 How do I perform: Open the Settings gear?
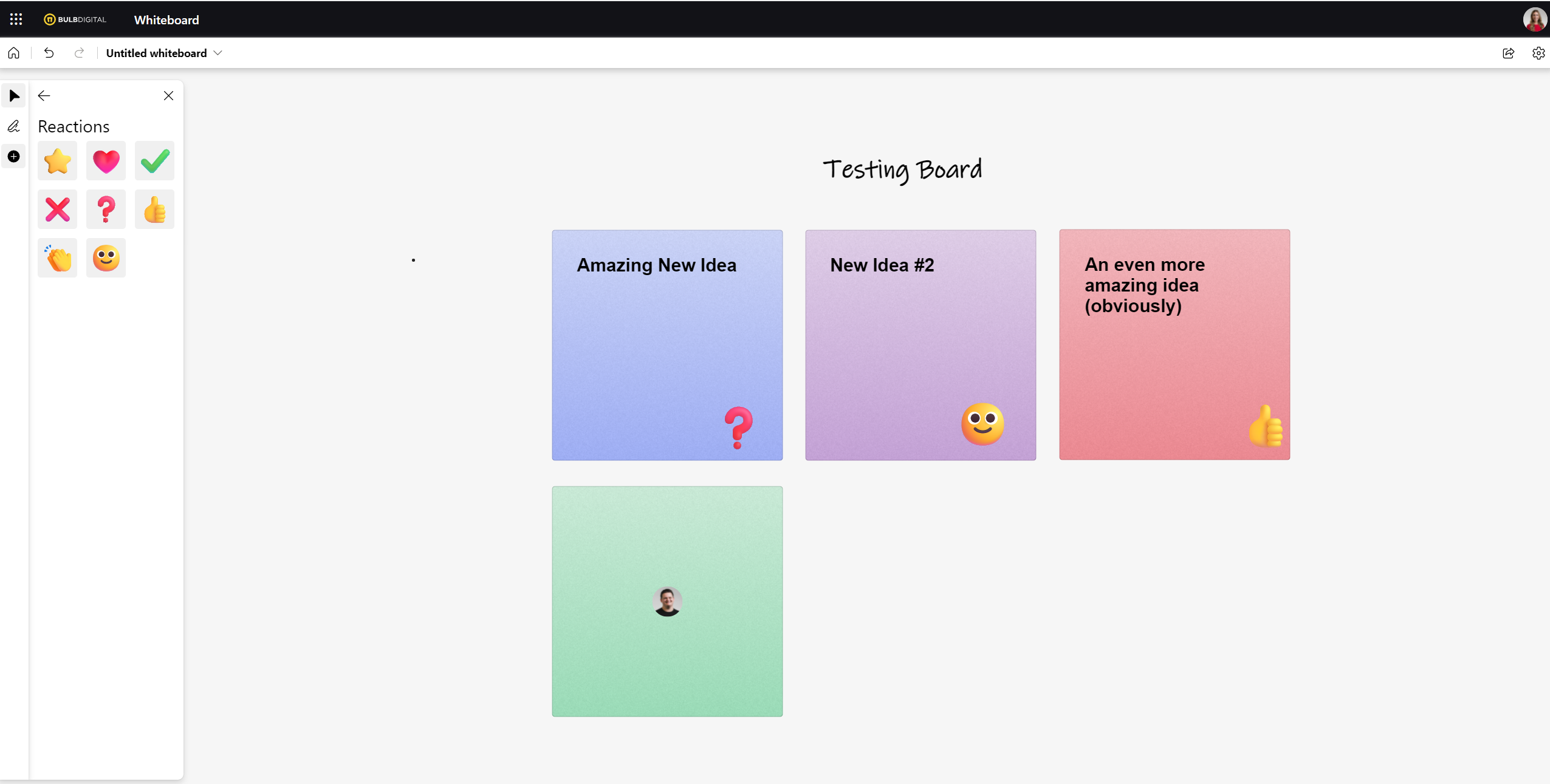coord(1538,53)
